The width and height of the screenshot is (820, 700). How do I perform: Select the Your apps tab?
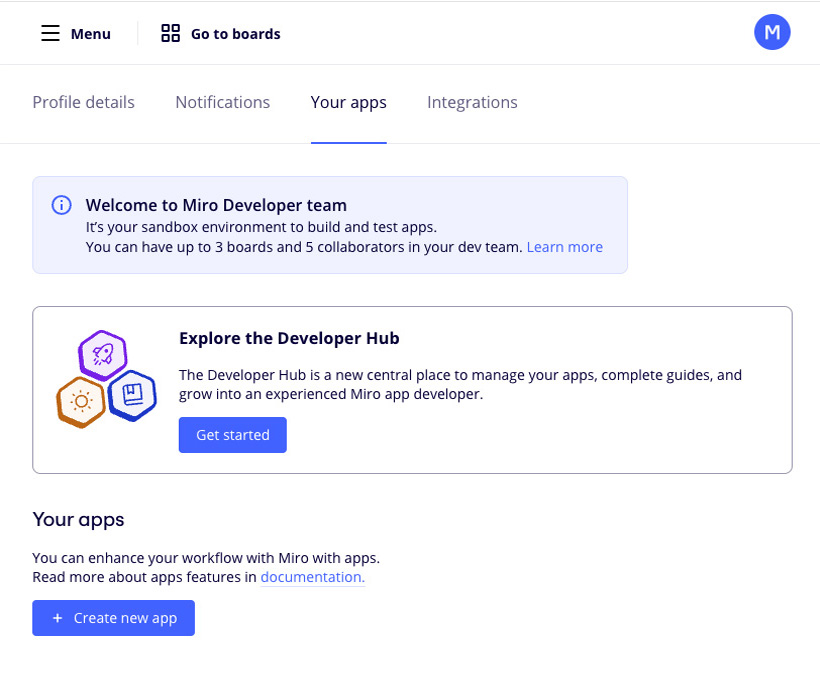(x=349, y=102)
